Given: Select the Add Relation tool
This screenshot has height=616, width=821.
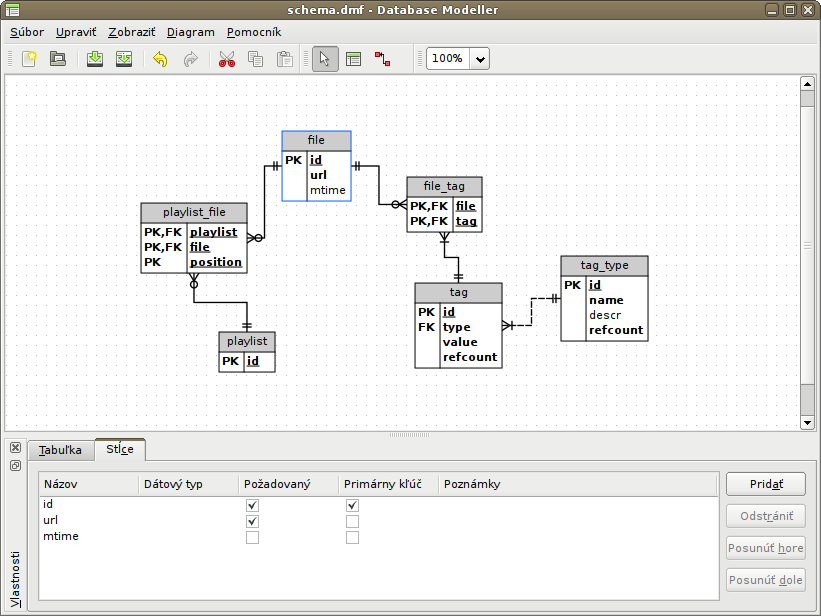Looking at the screenshot, I should tap(383, 59).
